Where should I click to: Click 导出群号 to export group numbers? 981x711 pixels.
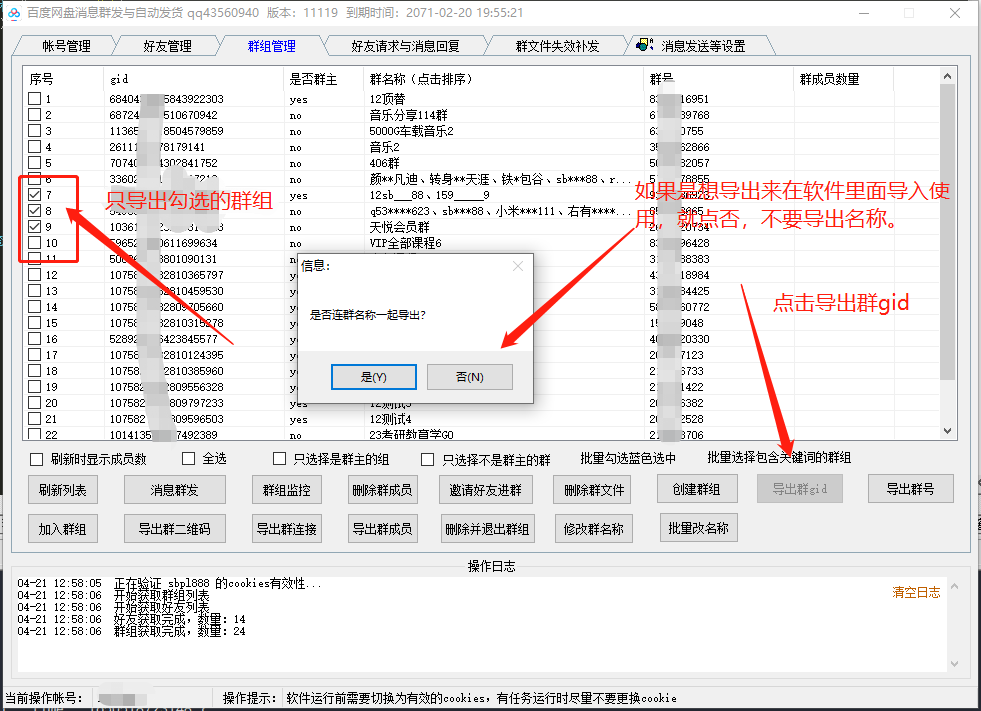coord(910,489)
